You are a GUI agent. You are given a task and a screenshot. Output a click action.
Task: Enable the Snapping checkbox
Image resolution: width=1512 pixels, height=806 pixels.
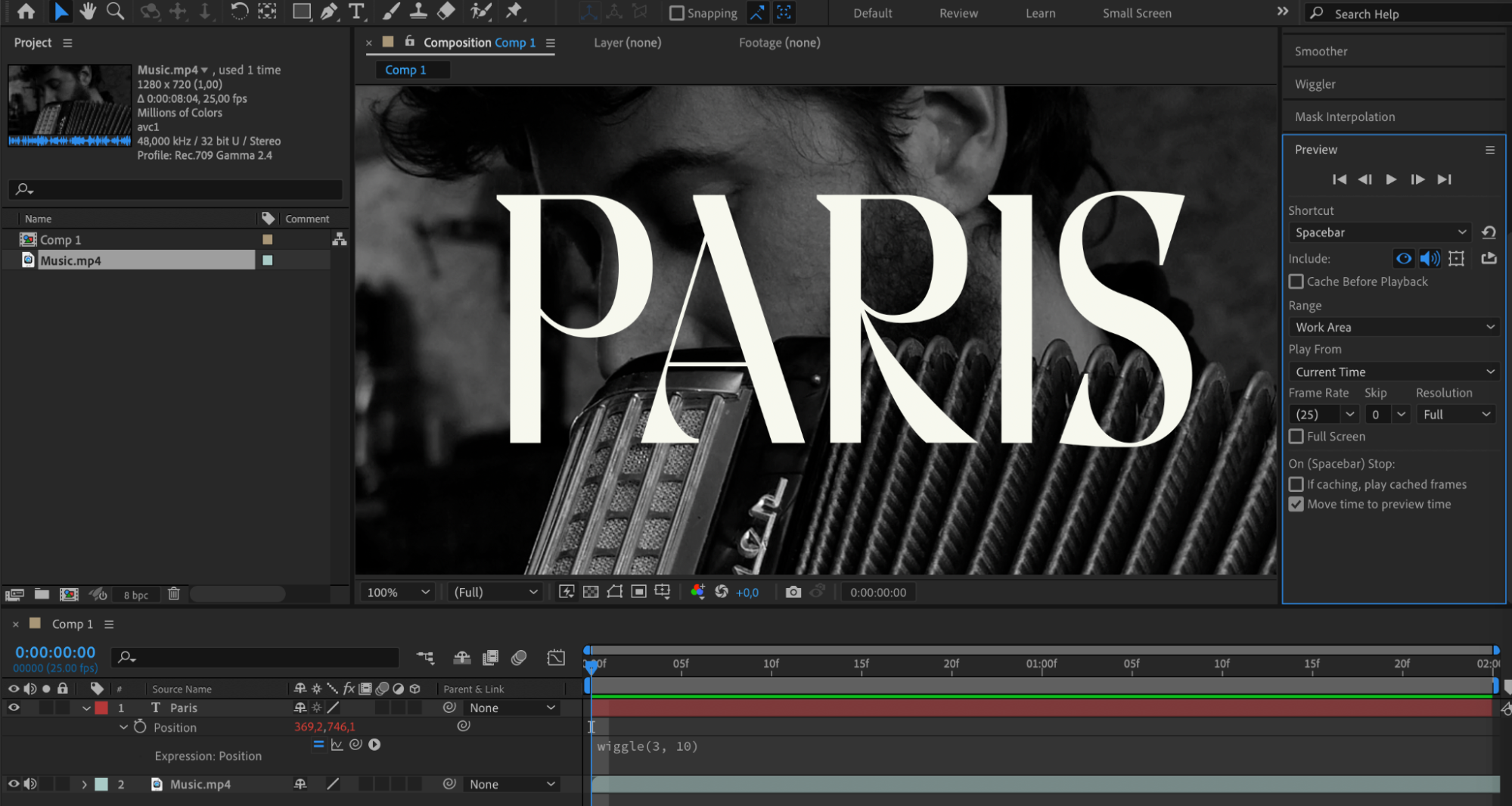(677, 13)
